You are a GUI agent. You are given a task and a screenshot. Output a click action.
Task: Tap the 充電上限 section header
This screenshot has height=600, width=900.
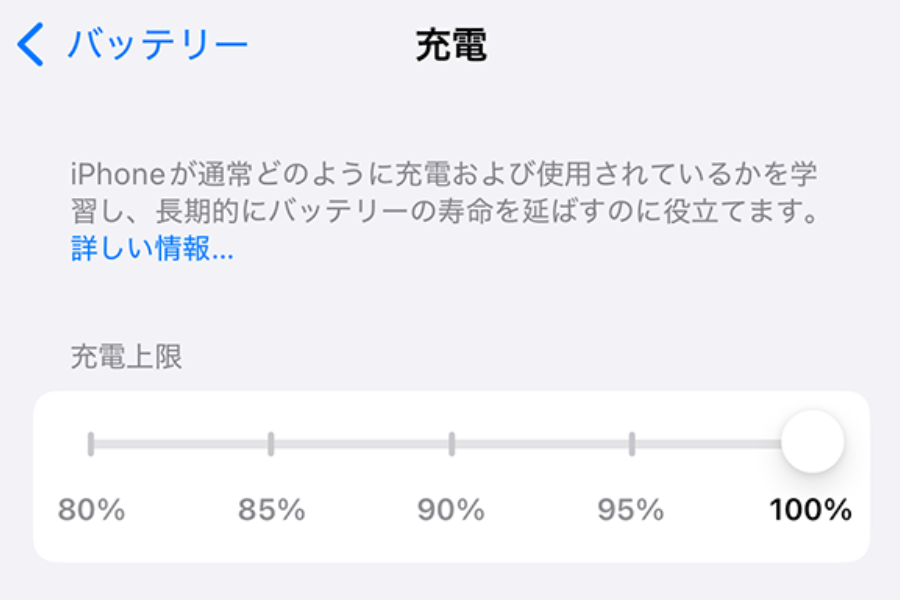coord(126,357)
